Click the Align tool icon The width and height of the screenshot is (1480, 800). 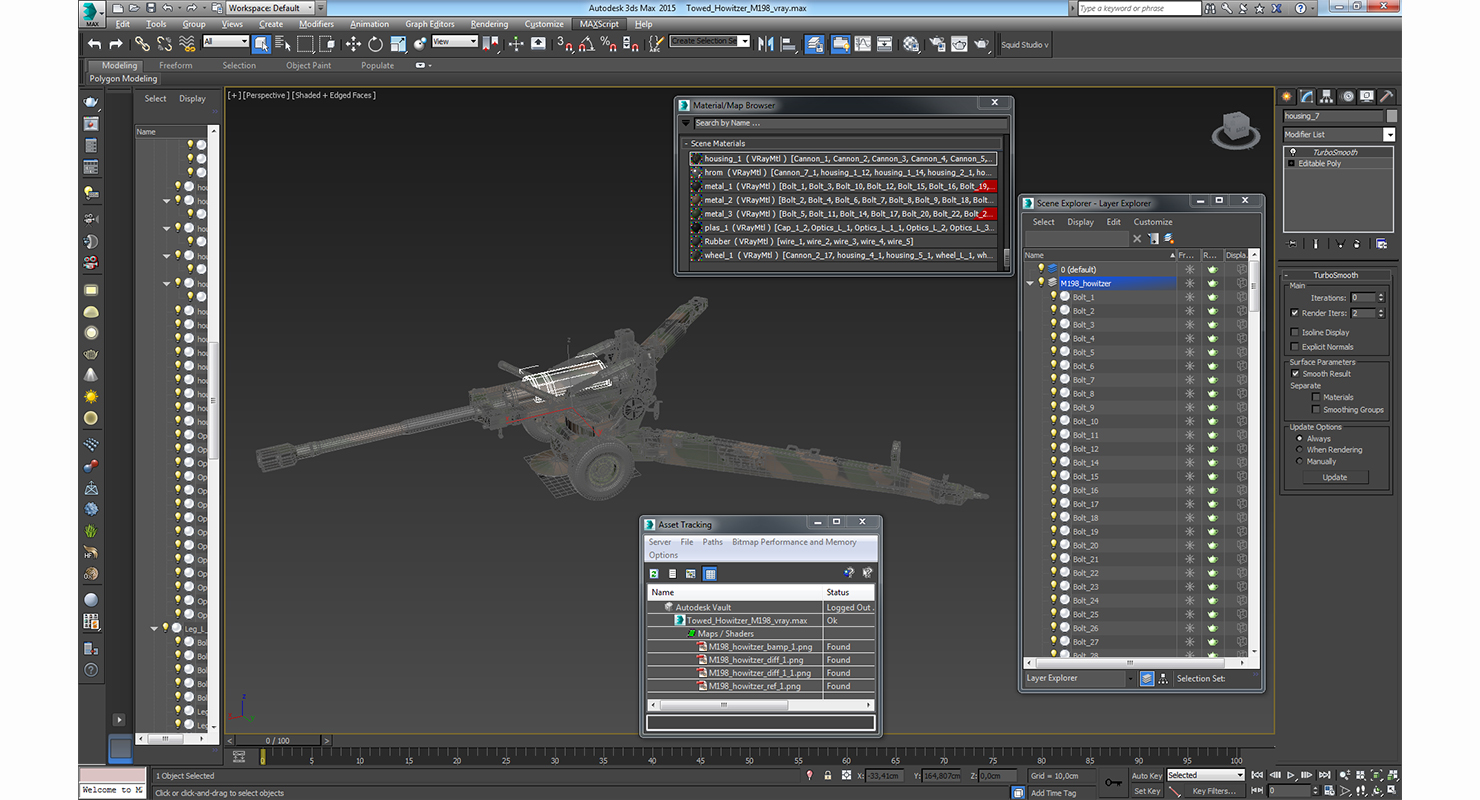pyautogui.click(x=789, y=44)
